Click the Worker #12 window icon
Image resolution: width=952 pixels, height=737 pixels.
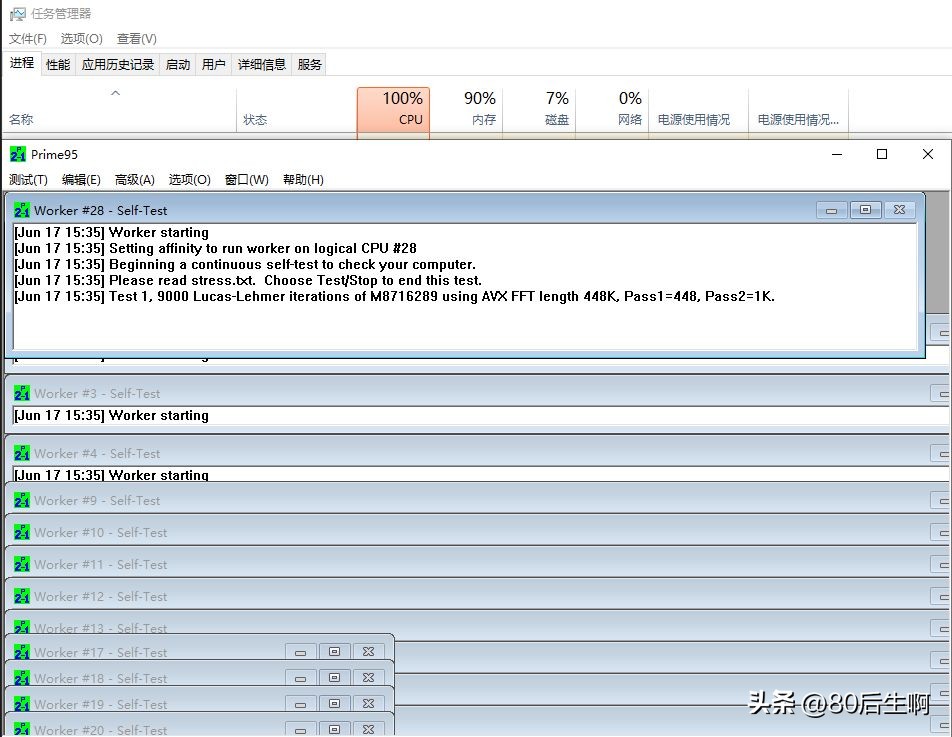tap(21, 597)
